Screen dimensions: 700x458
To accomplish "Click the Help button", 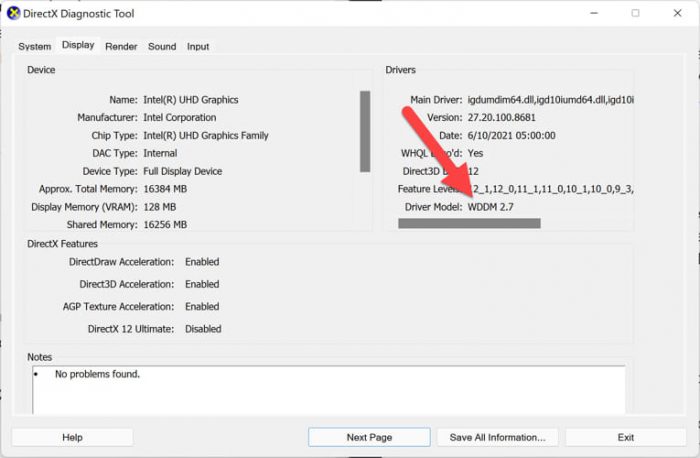I will point(72,437).
